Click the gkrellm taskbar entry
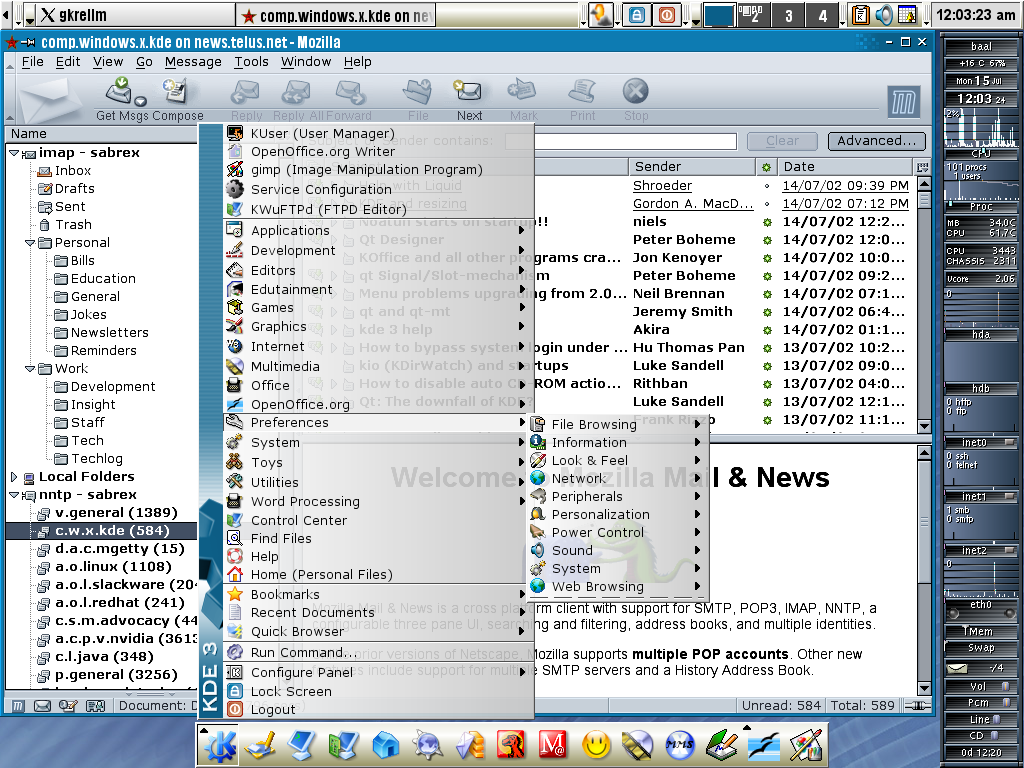 click(x=137, y=15)
